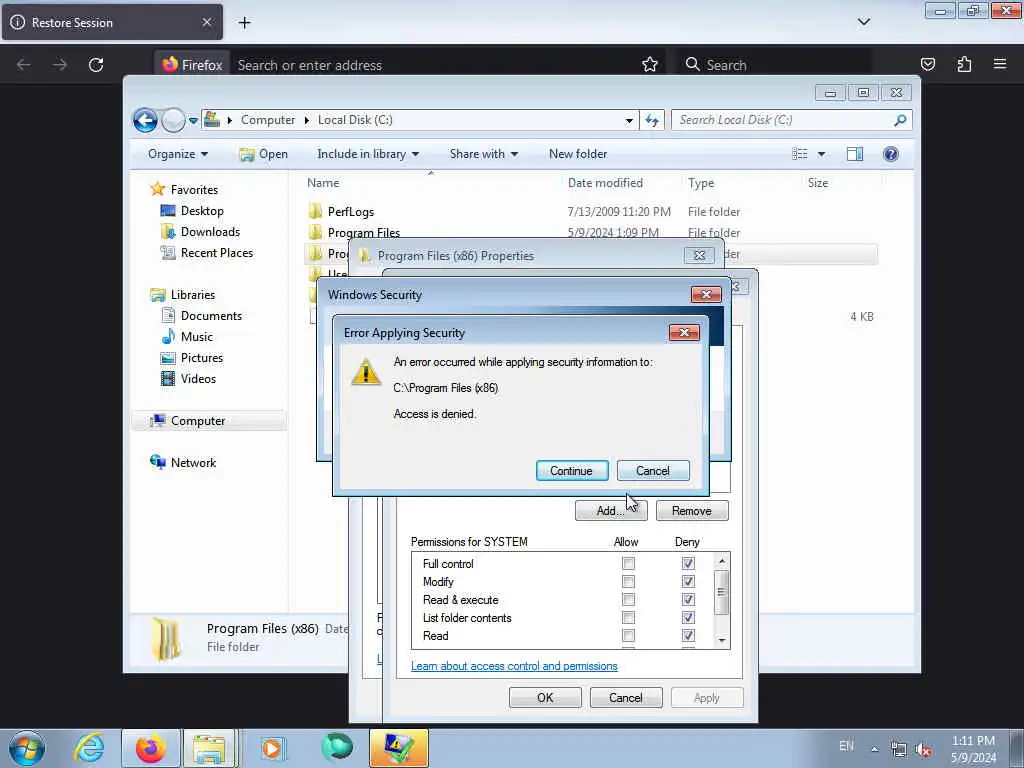
Task: Select the Program Files folder
Action: (x=364, y=232)
